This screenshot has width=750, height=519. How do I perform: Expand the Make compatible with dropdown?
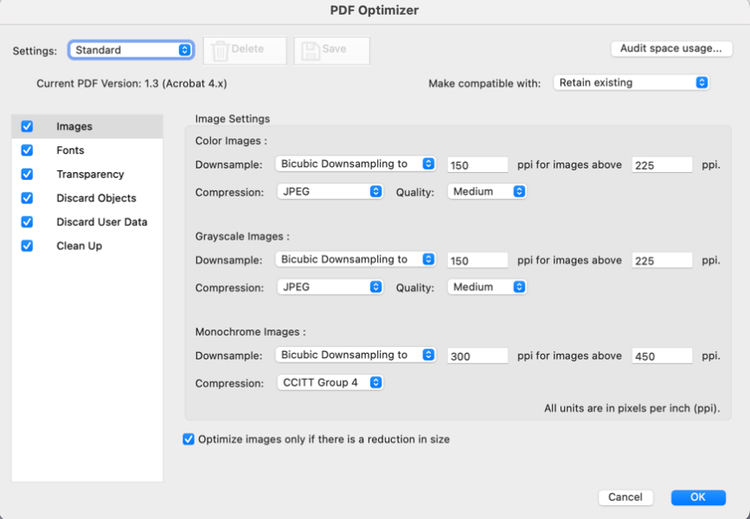point(631,83)
